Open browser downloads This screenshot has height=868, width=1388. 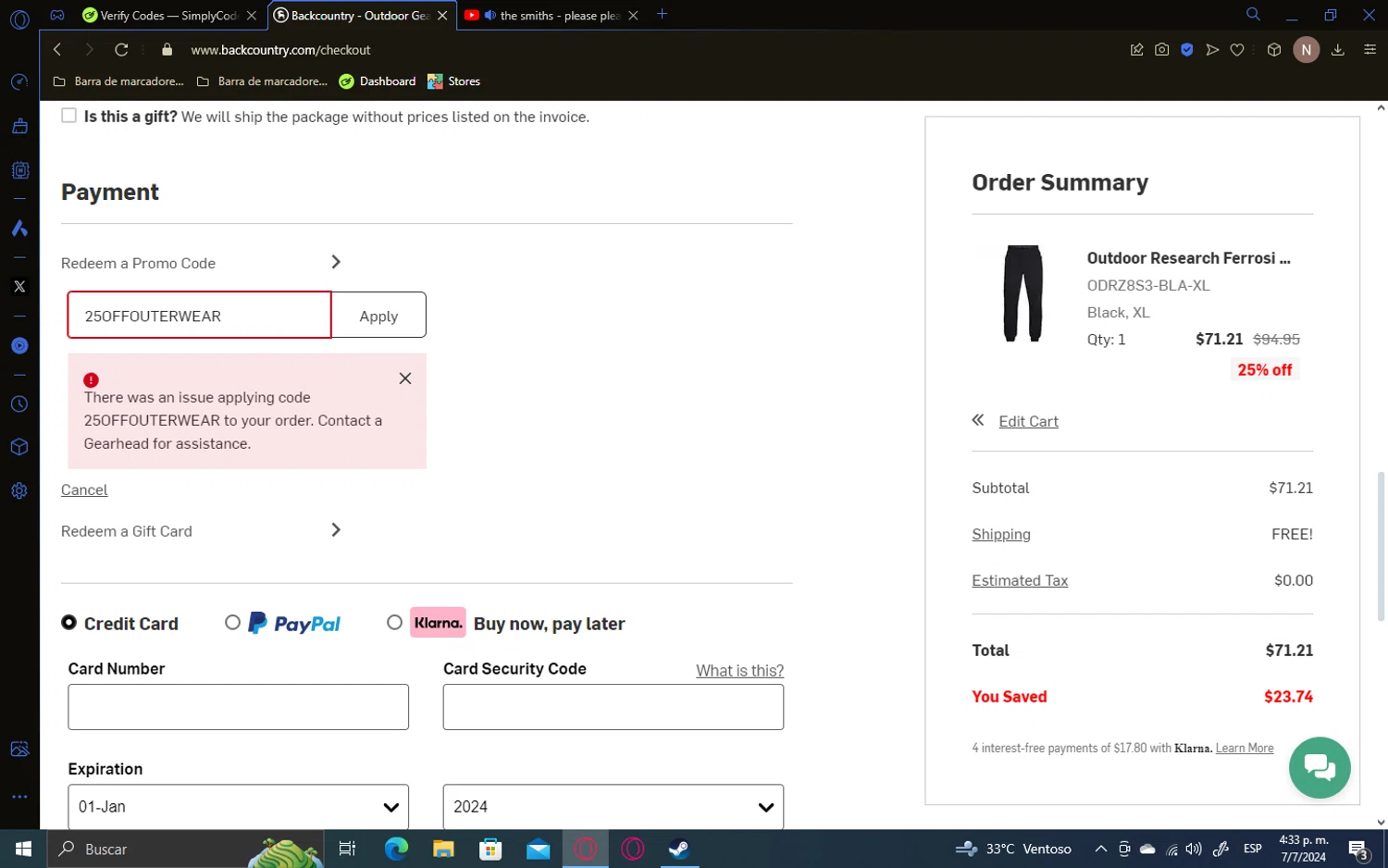pyautogui.click(x=1338, y=50)
